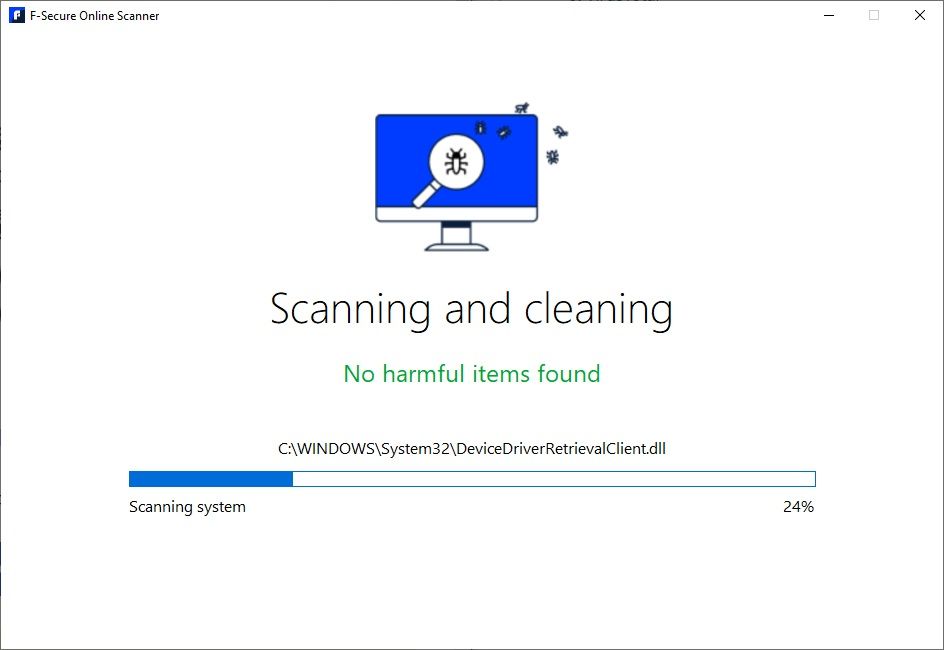This screenshot has height=650, width=944.
Task: Minimize the F-Secure Online Scanner window
Action: [x=828, y=15]
